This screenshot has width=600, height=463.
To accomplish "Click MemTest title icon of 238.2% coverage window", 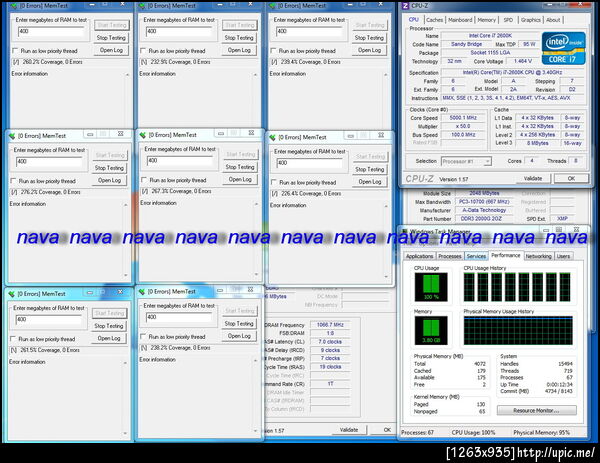I will click(x=142, y=292).
